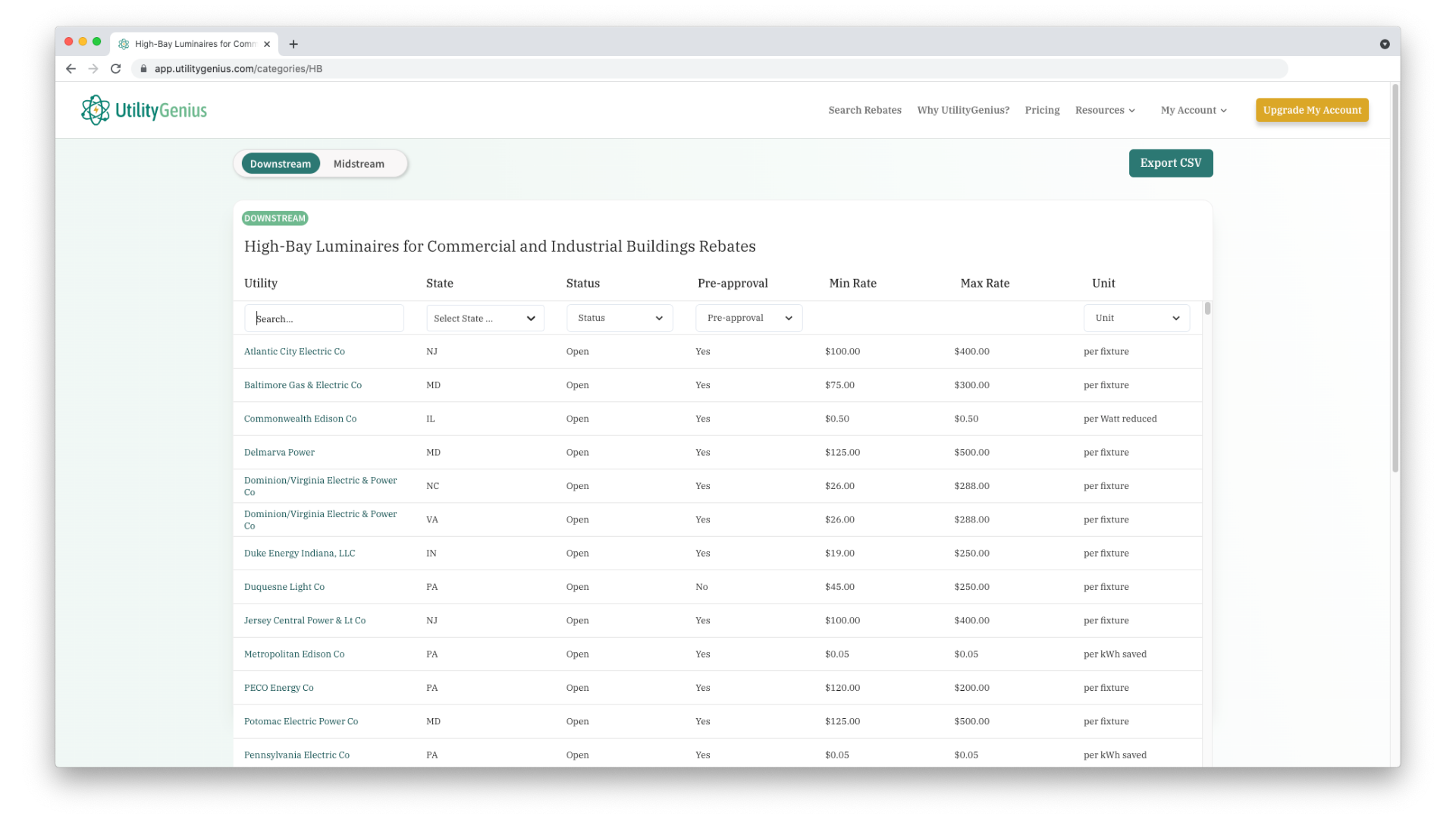
Task: Open Baltimore Gas & Electric Co link
Action: pyautogui.click(x=303, y=385)
